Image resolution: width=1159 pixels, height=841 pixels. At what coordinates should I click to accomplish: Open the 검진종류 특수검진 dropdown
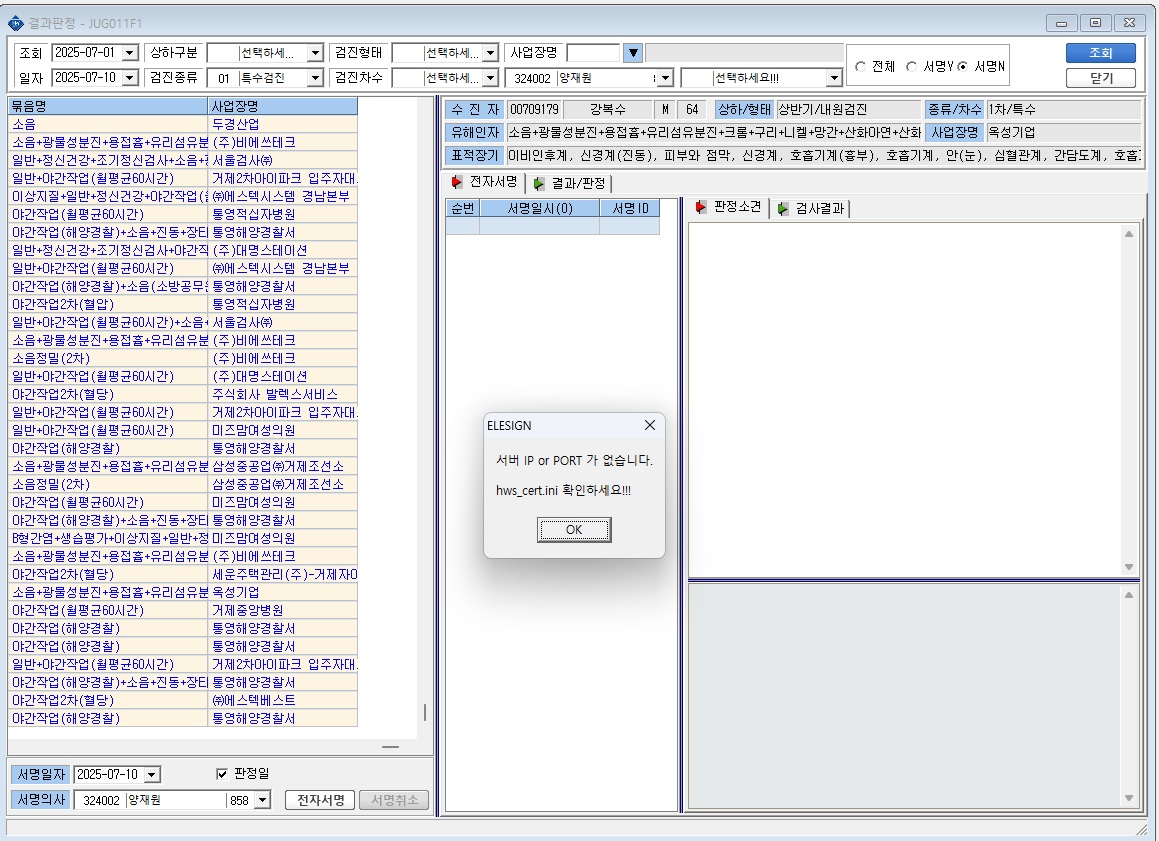click(315, 78)
